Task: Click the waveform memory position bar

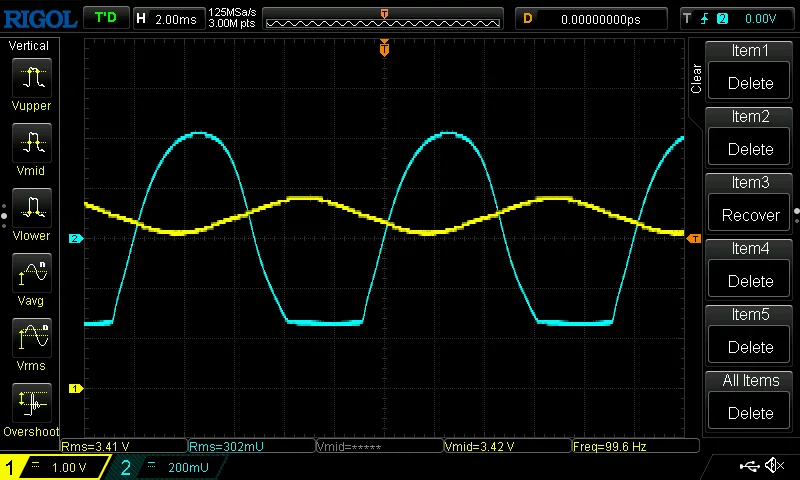Action: click(384, 18)
